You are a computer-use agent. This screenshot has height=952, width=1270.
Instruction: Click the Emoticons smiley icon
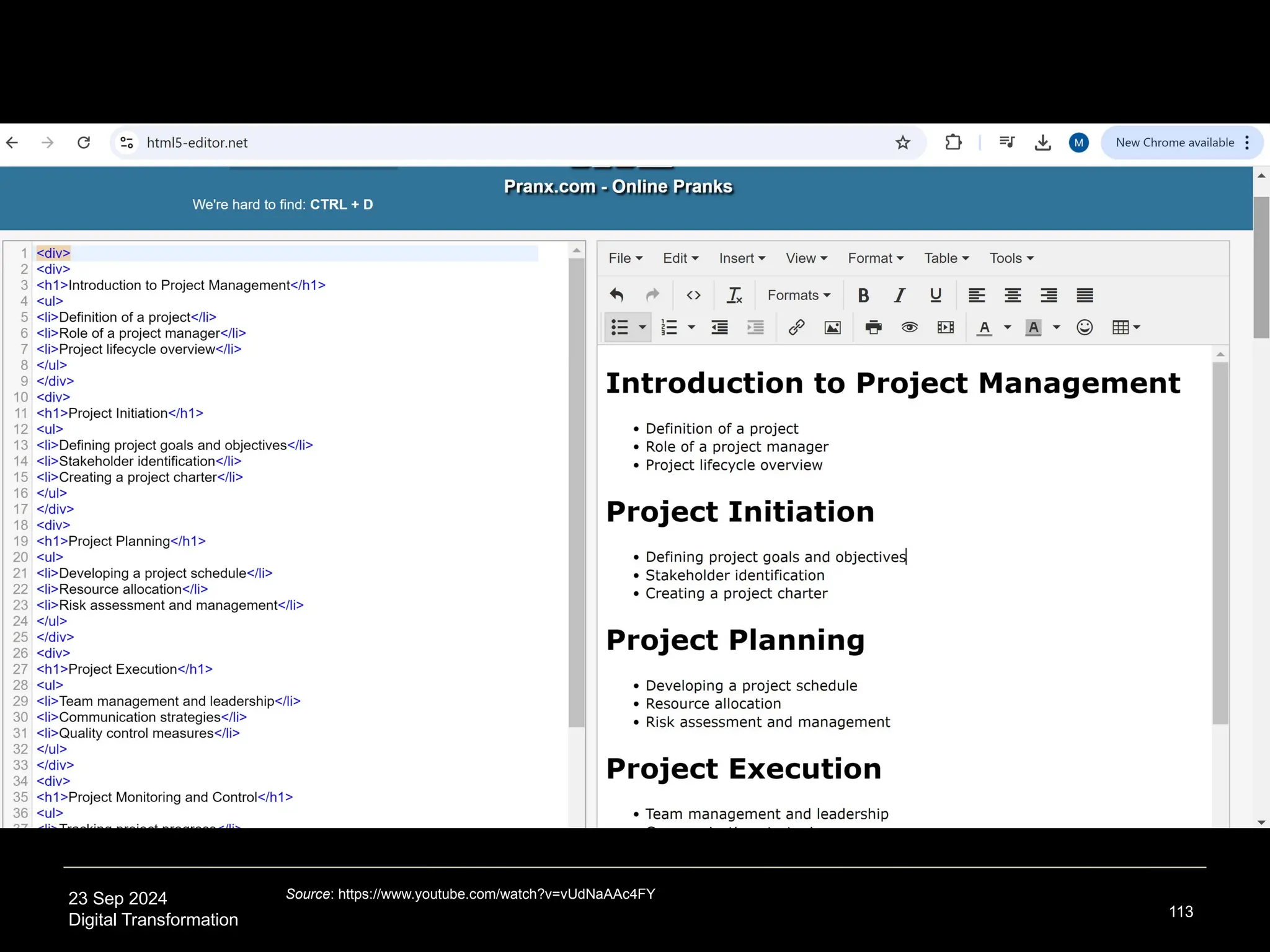(x=1085, y=327)
